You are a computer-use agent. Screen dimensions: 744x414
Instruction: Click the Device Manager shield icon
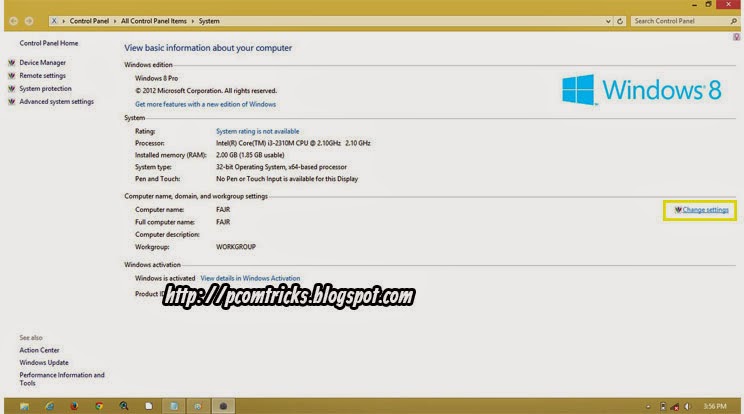click(x=12, y=63)
